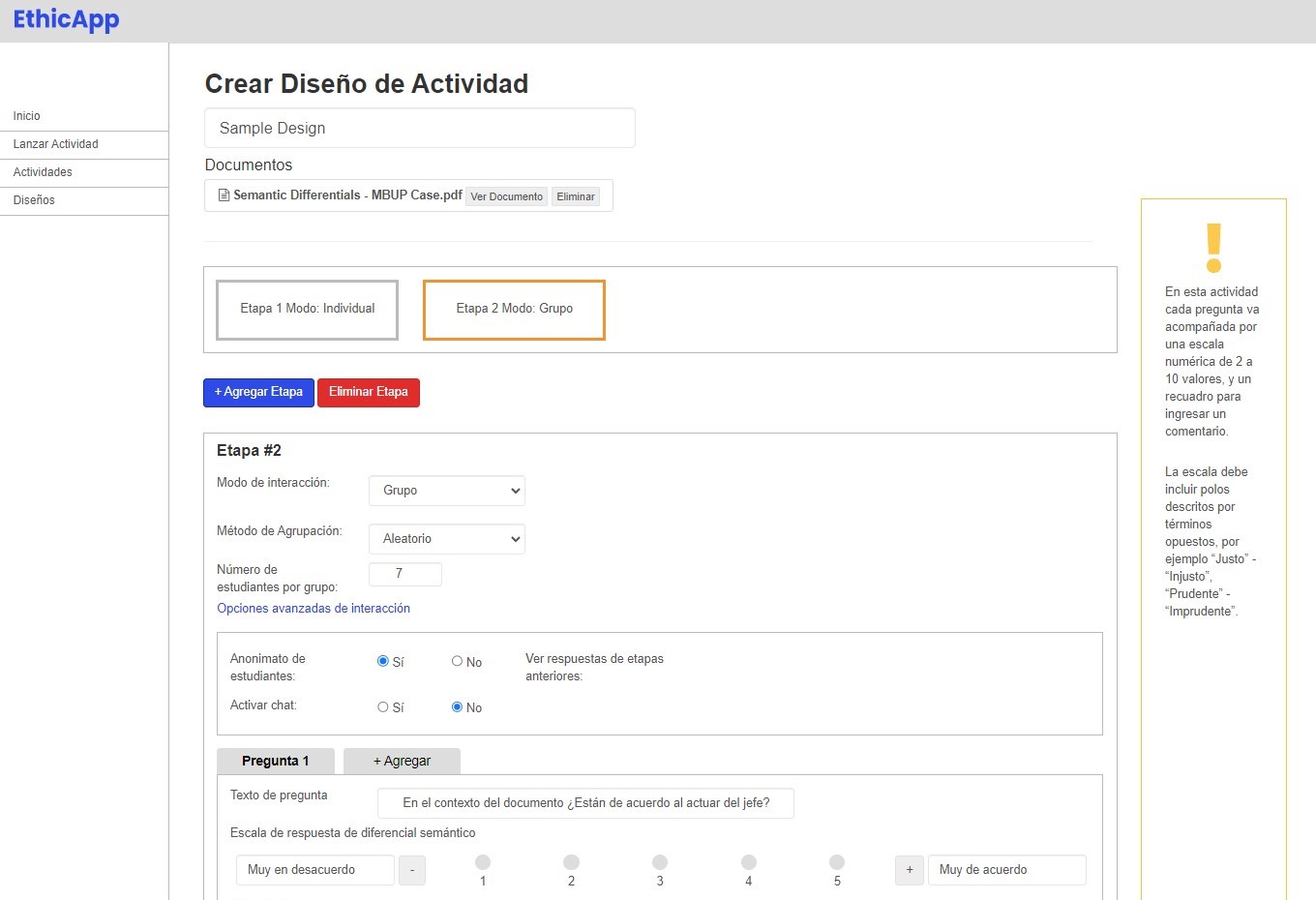The height and width of the screenshot is (900, 1316).
Task: Click the minus button to reduce scale
Action: click(412, 870)
